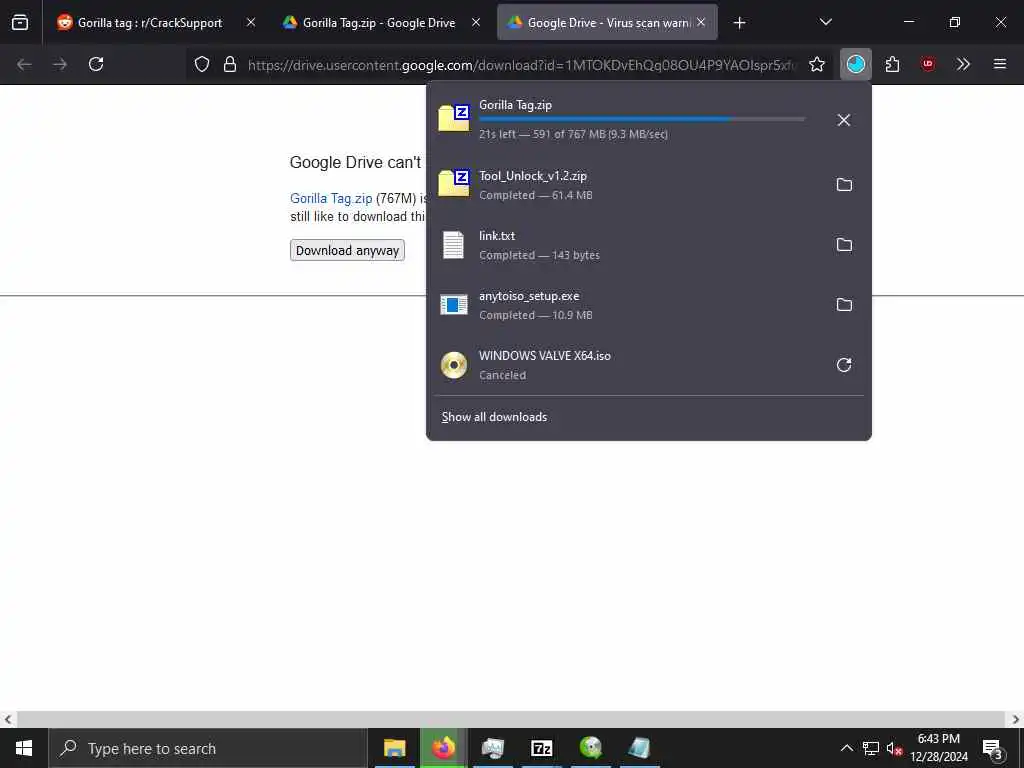Close the Gorilla Tag.zip Google Drive tab

(x=476, y=23)
